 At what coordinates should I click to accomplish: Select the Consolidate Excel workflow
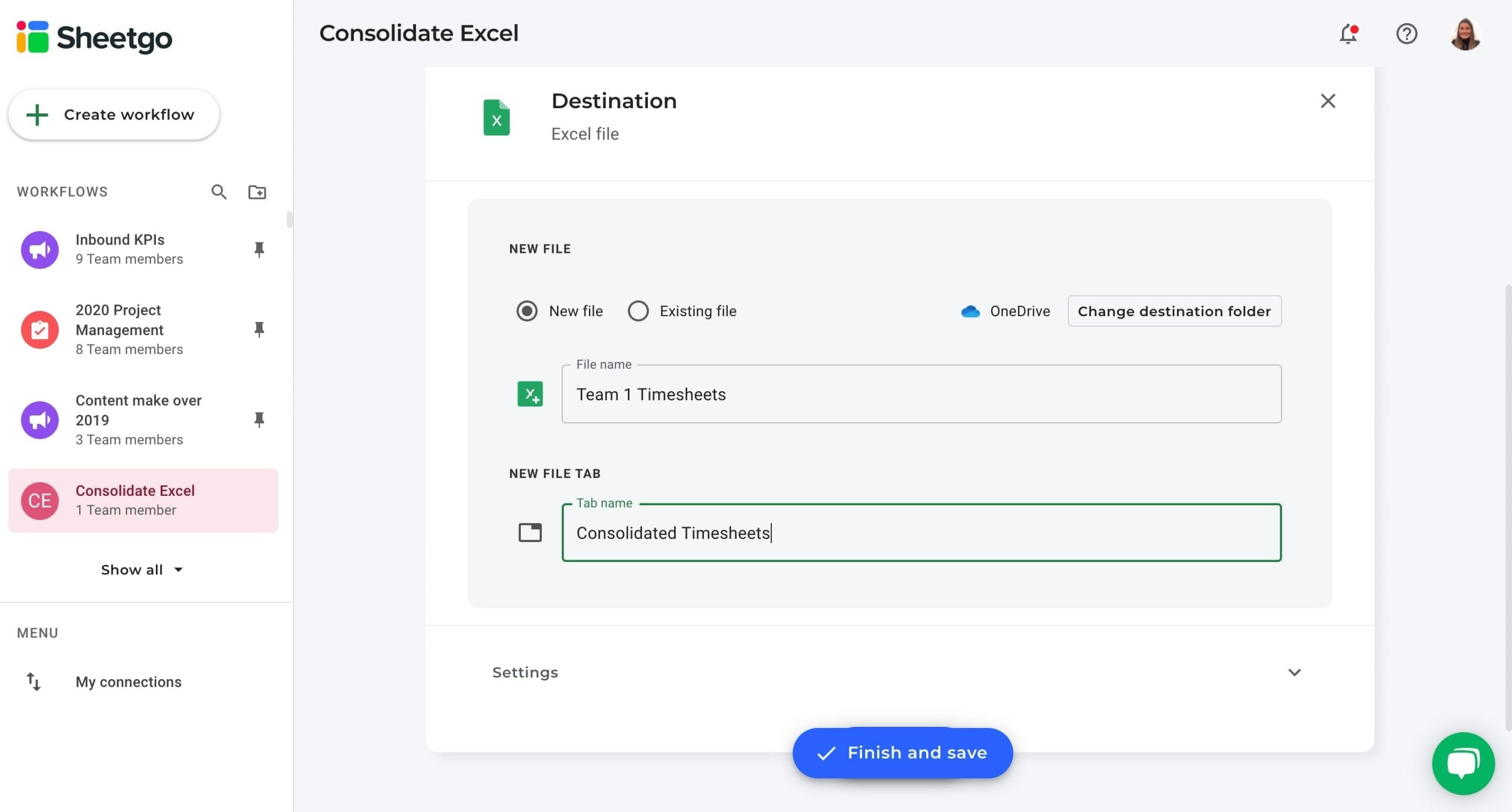click(x=143, y=501)
